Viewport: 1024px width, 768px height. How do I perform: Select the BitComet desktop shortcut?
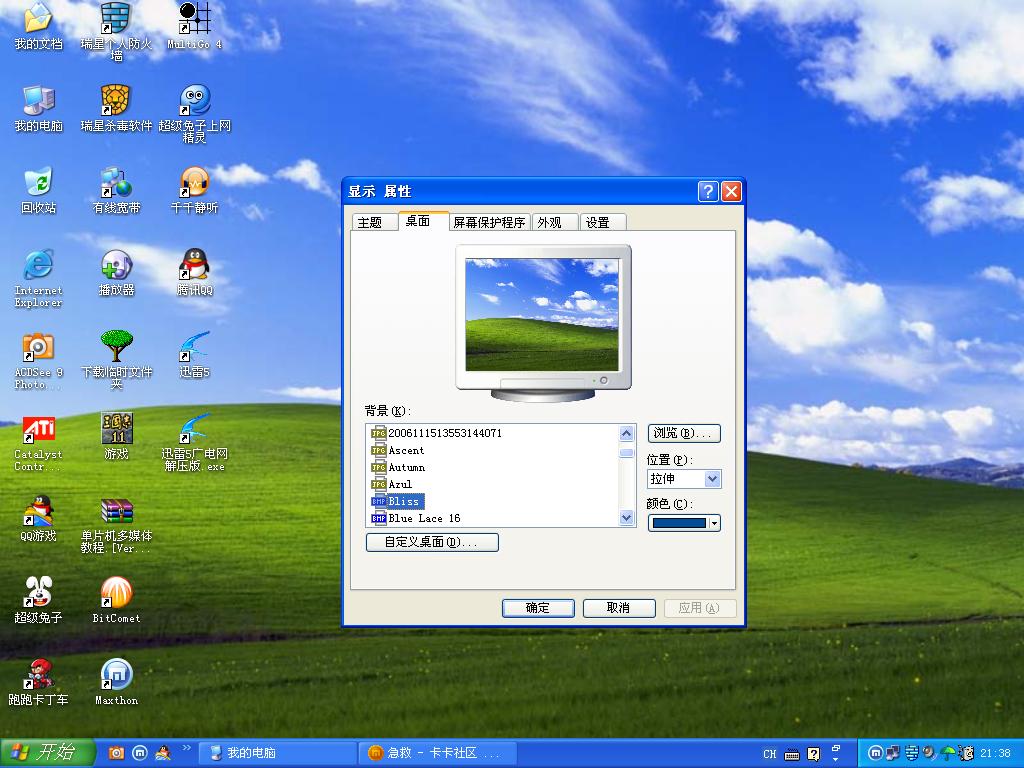[x=116, y=594]
